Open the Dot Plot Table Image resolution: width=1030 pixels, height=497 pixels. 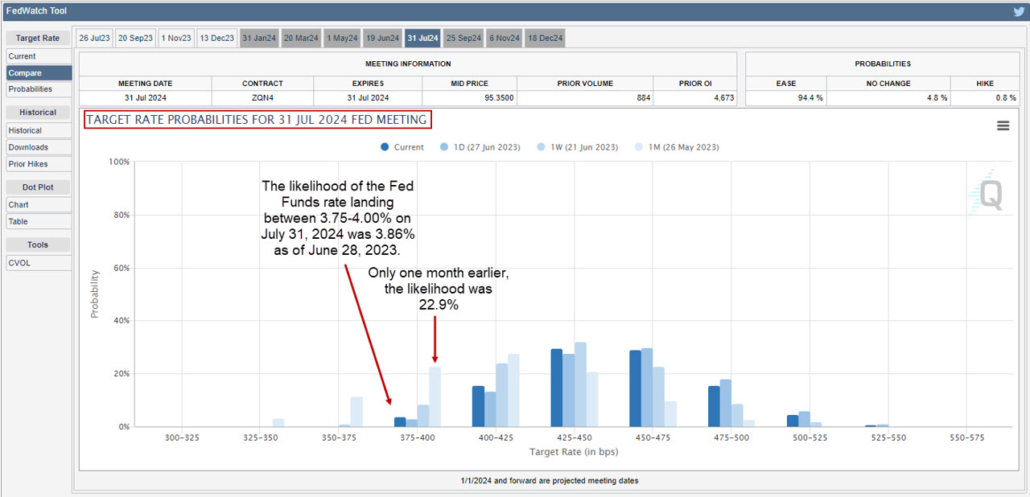pyautogui.click(x=39, y=221)
